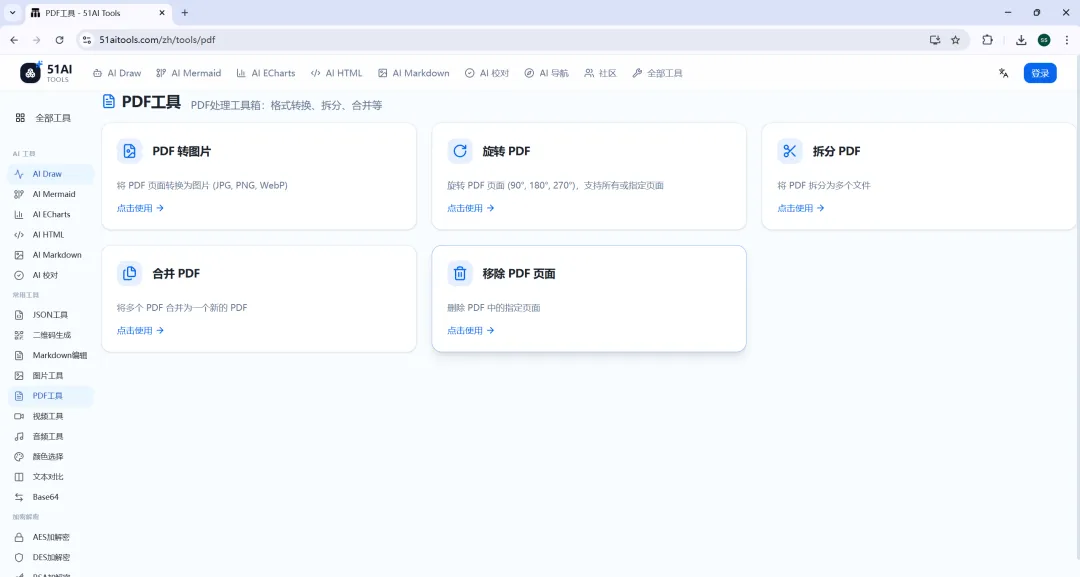Select 文本对比 in the sidebar

[51, 476]
